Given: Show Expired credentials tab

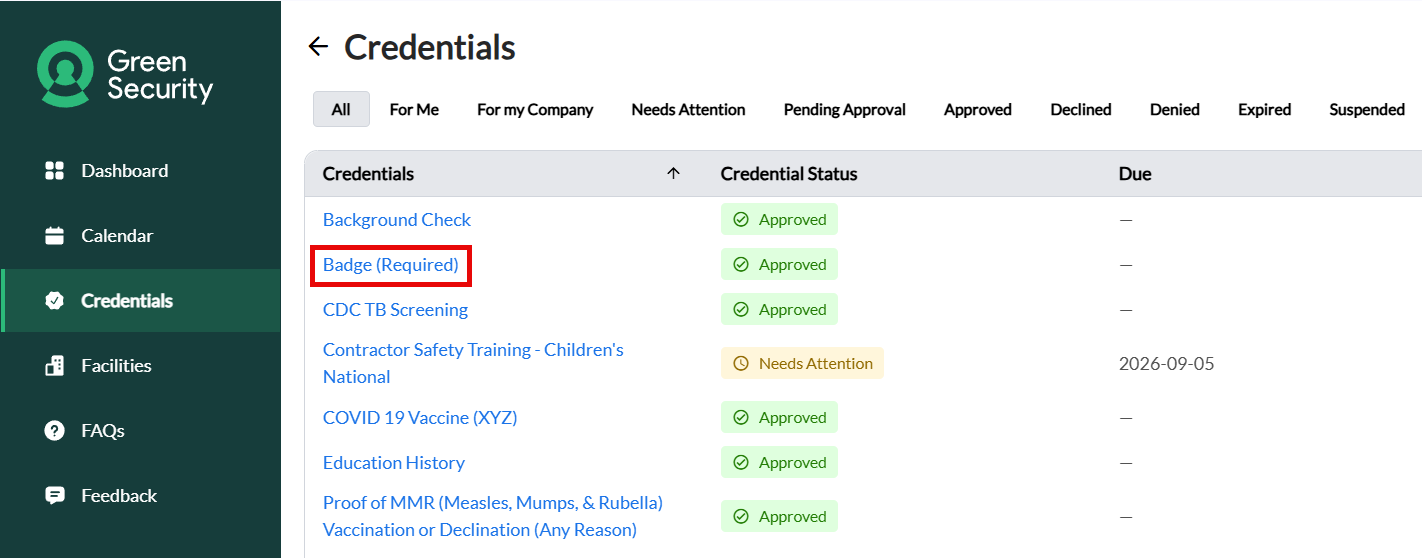Looking at the screenshot, I should point(1264,110).
